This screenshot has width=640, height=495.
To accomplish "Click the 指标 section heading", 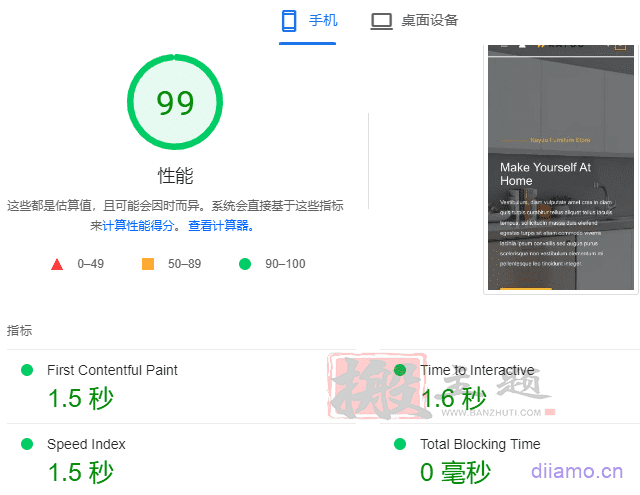I will click(x=19, y=331).
